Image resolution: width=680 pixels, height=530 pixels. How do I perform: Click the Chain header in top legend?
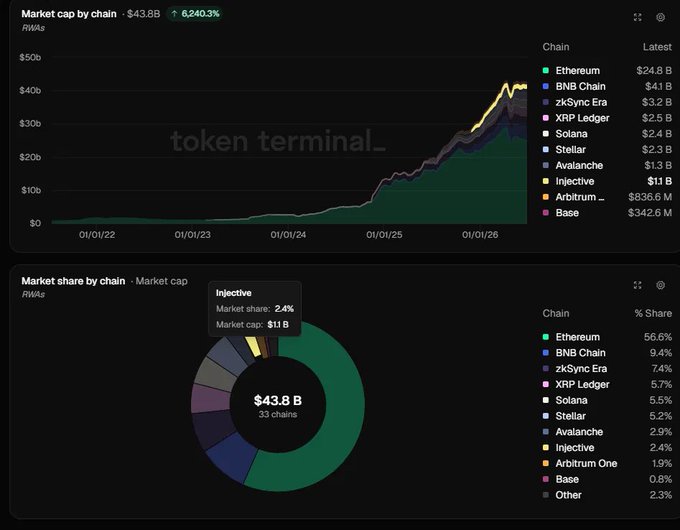point(556,47)
